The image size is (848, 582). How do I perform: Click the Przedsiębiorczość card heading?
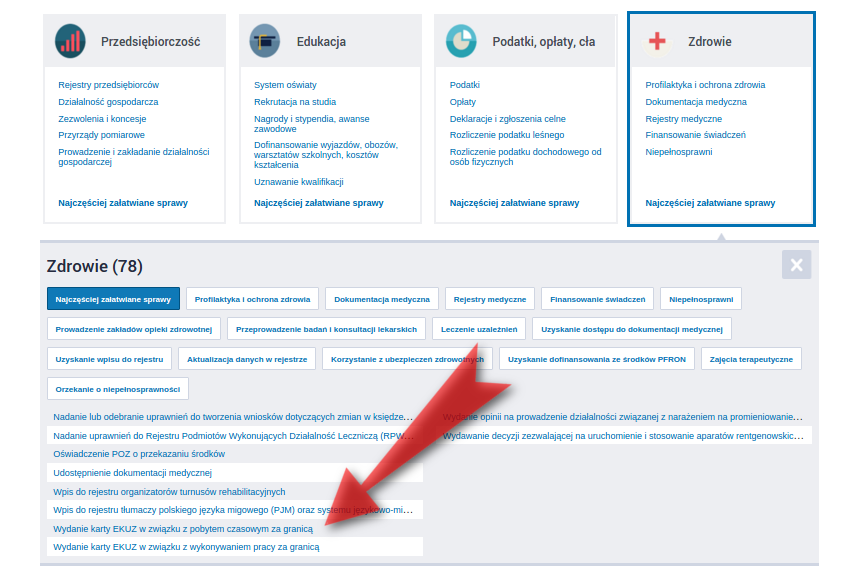pyautogui.click(x=150, y=42)
